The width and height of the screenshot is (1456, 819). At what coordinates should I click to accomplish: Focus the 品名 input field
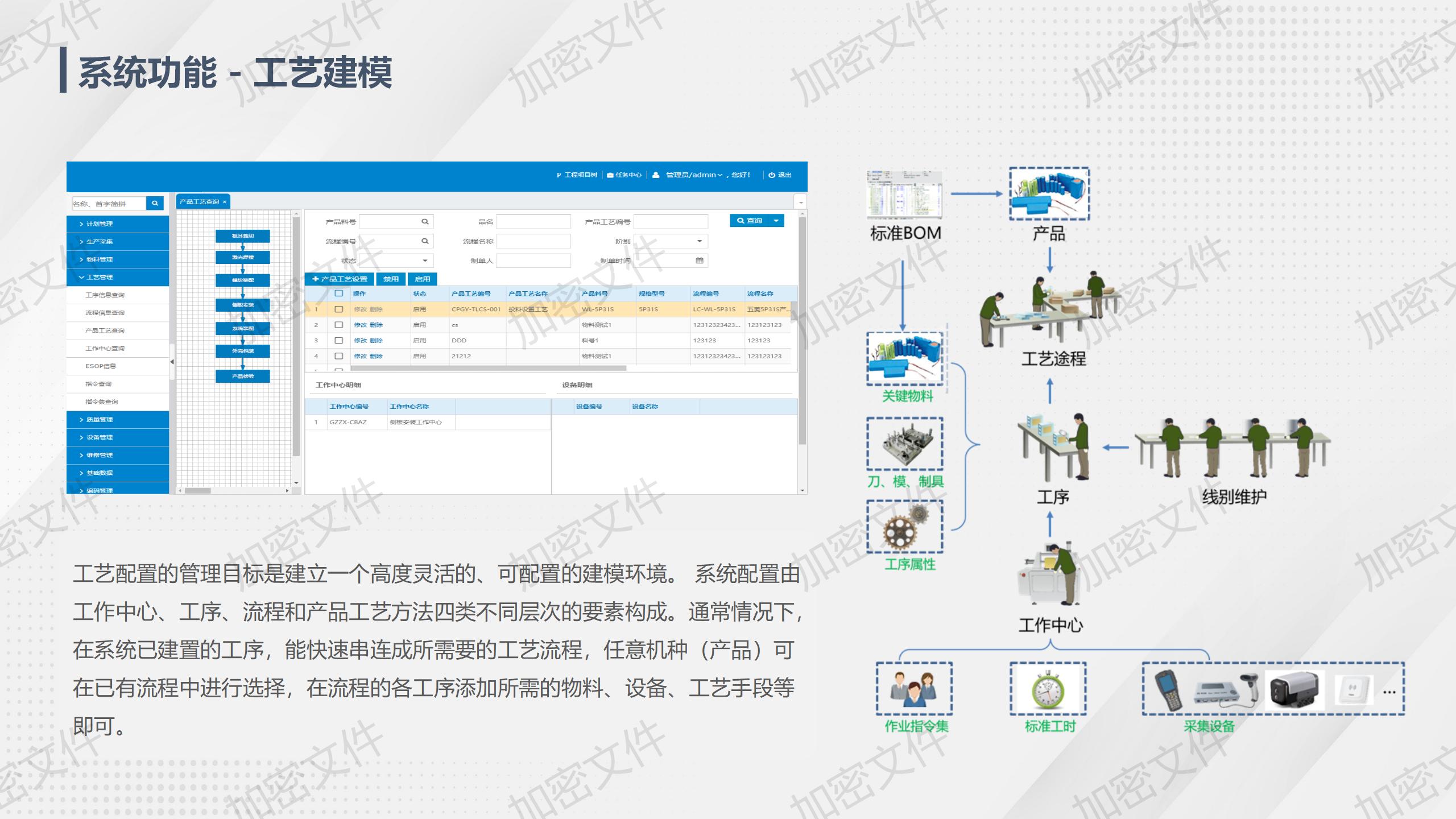(x=533, y=222)
